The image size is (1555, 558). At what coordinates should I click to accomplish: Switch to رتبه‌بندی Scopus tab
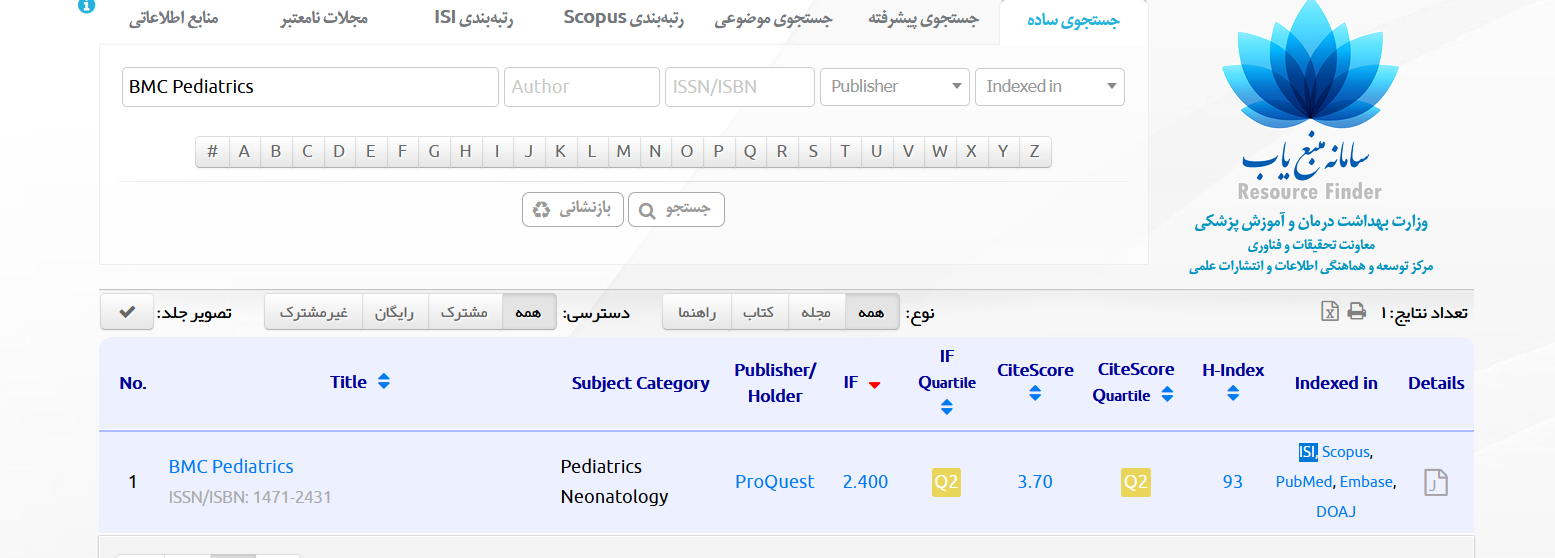tap(624, 19)
